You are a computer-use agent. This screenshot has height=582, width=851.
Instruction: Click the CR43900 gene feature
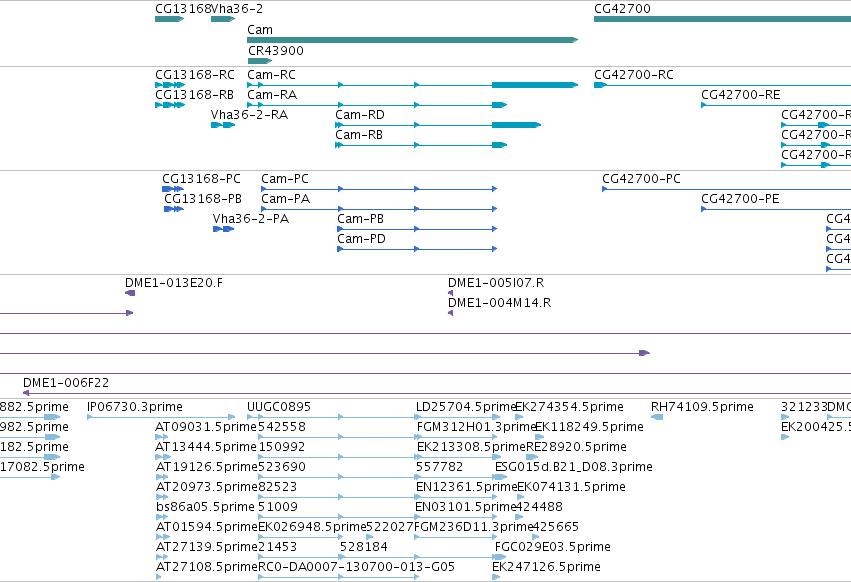pos(259,61)
